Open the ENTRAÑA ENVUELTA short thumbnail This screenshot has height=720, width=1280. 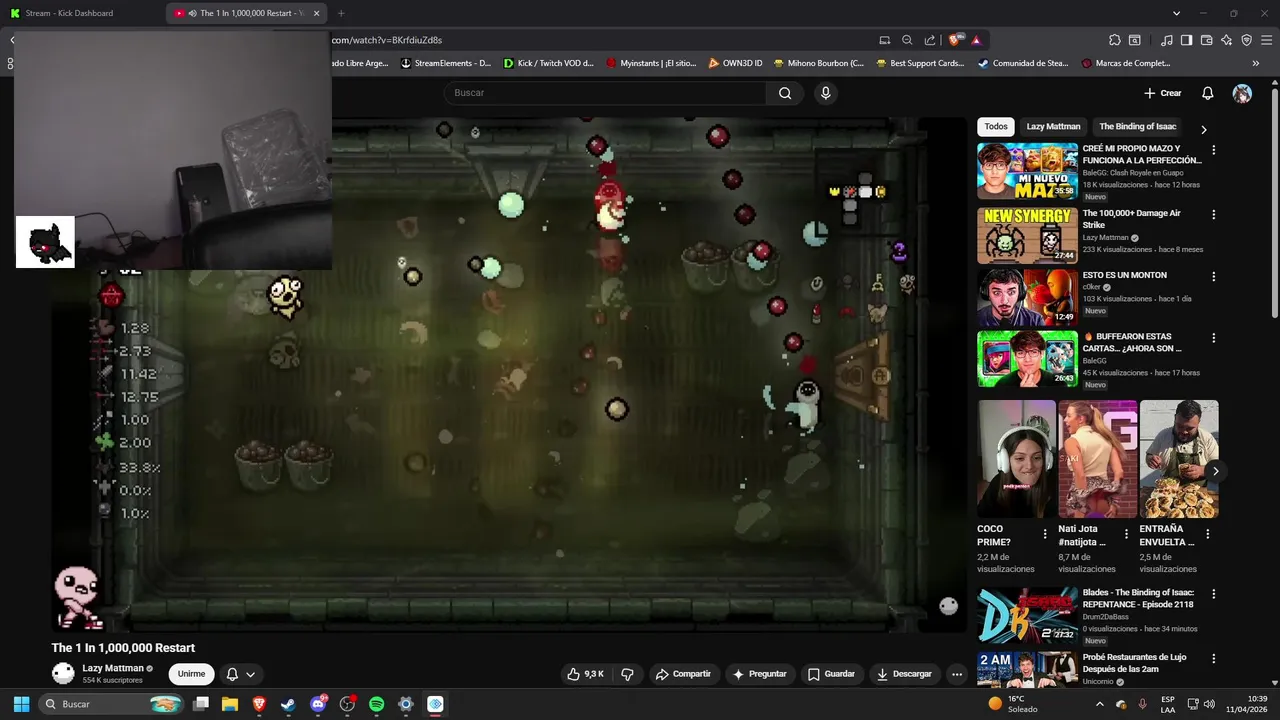coord(1179,459)
